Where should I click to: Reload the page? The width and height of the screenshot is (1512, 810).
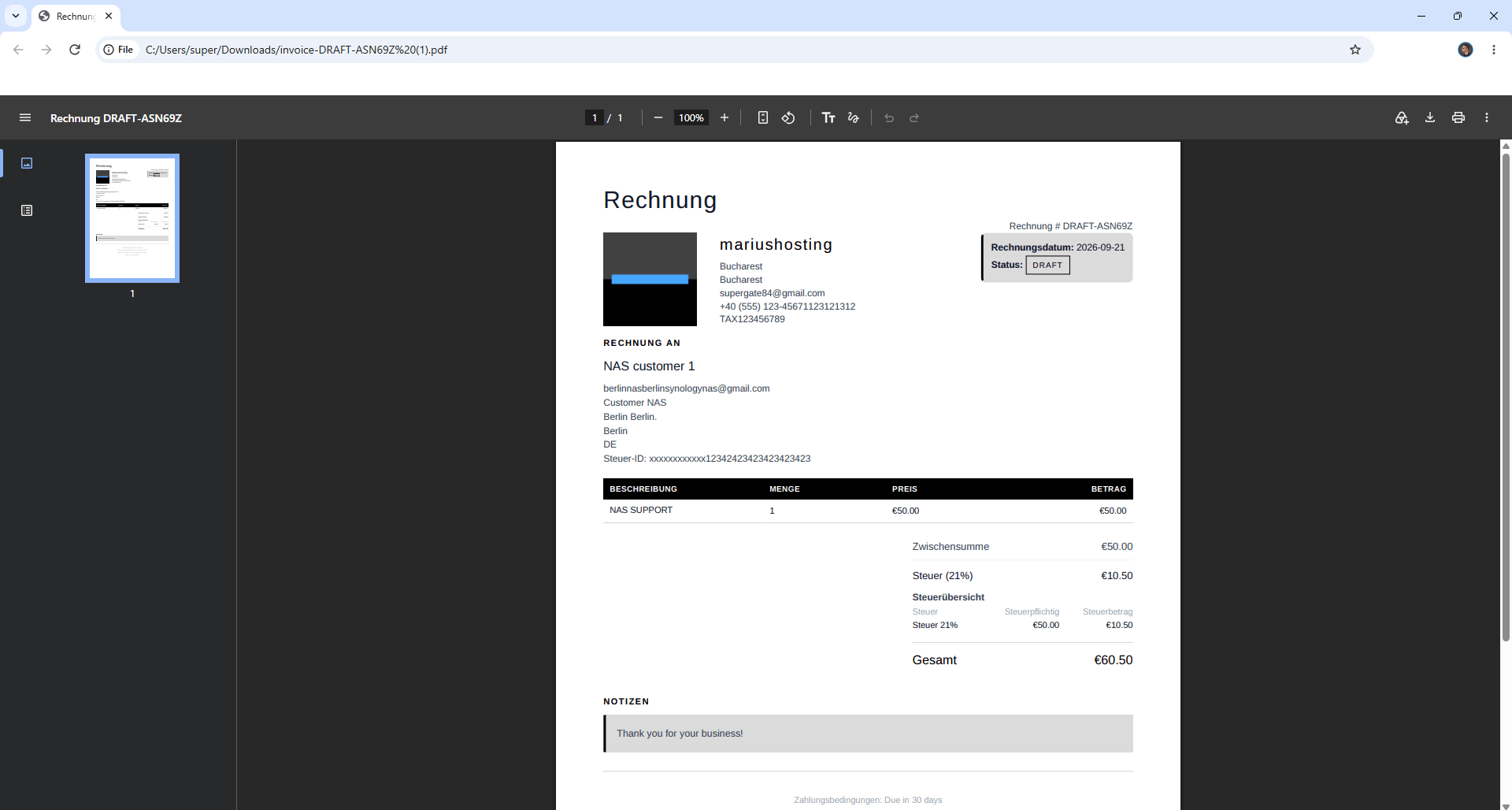point(75,50)
